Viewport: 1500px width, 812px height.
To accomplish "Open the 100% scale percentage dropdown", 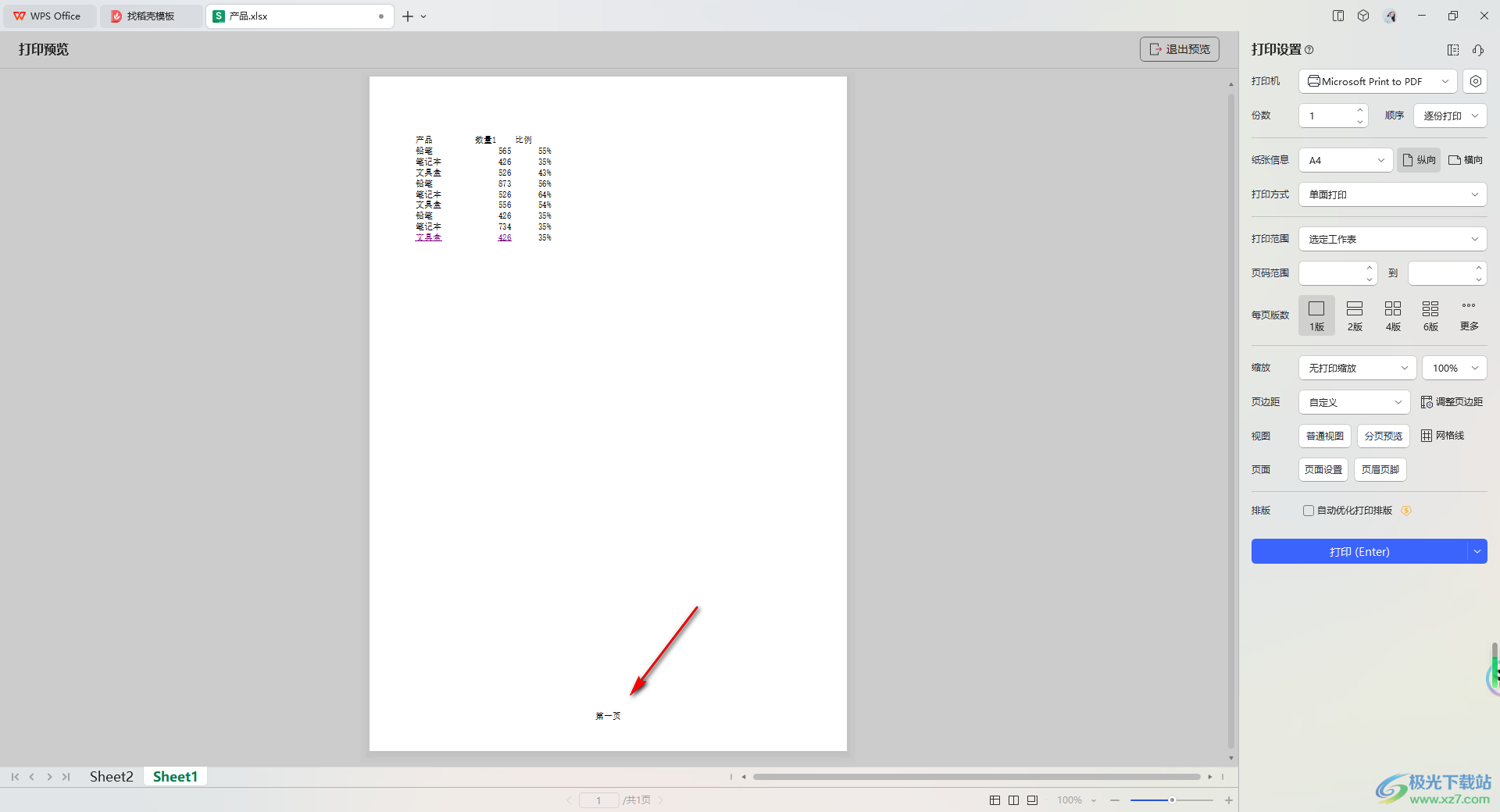I will pyautogui.click(x=1455, y=368).
